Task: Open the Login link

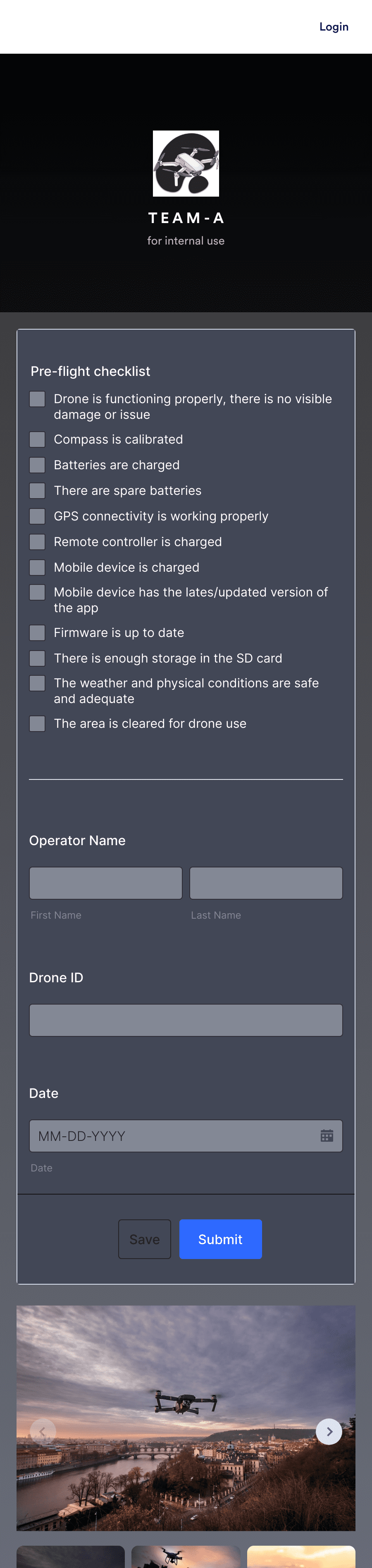Action: point(333,26)
